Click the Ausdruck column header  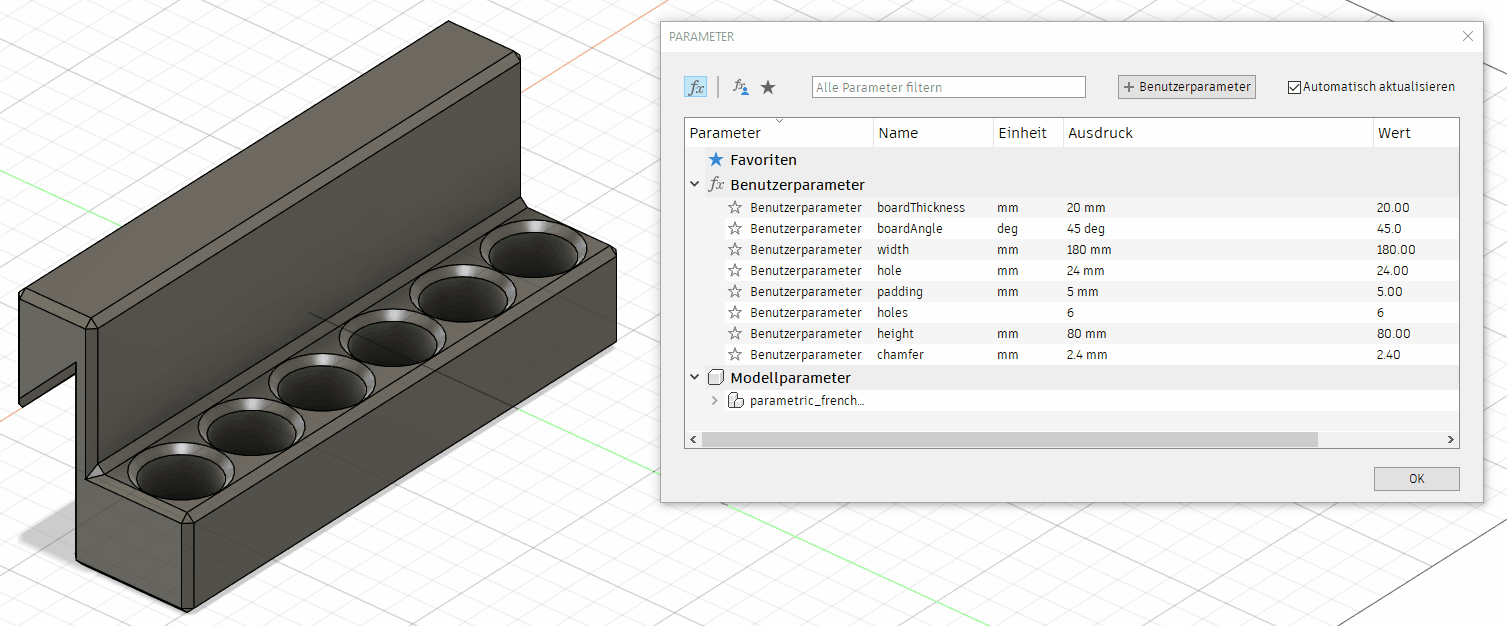[x=1217, y=133]
